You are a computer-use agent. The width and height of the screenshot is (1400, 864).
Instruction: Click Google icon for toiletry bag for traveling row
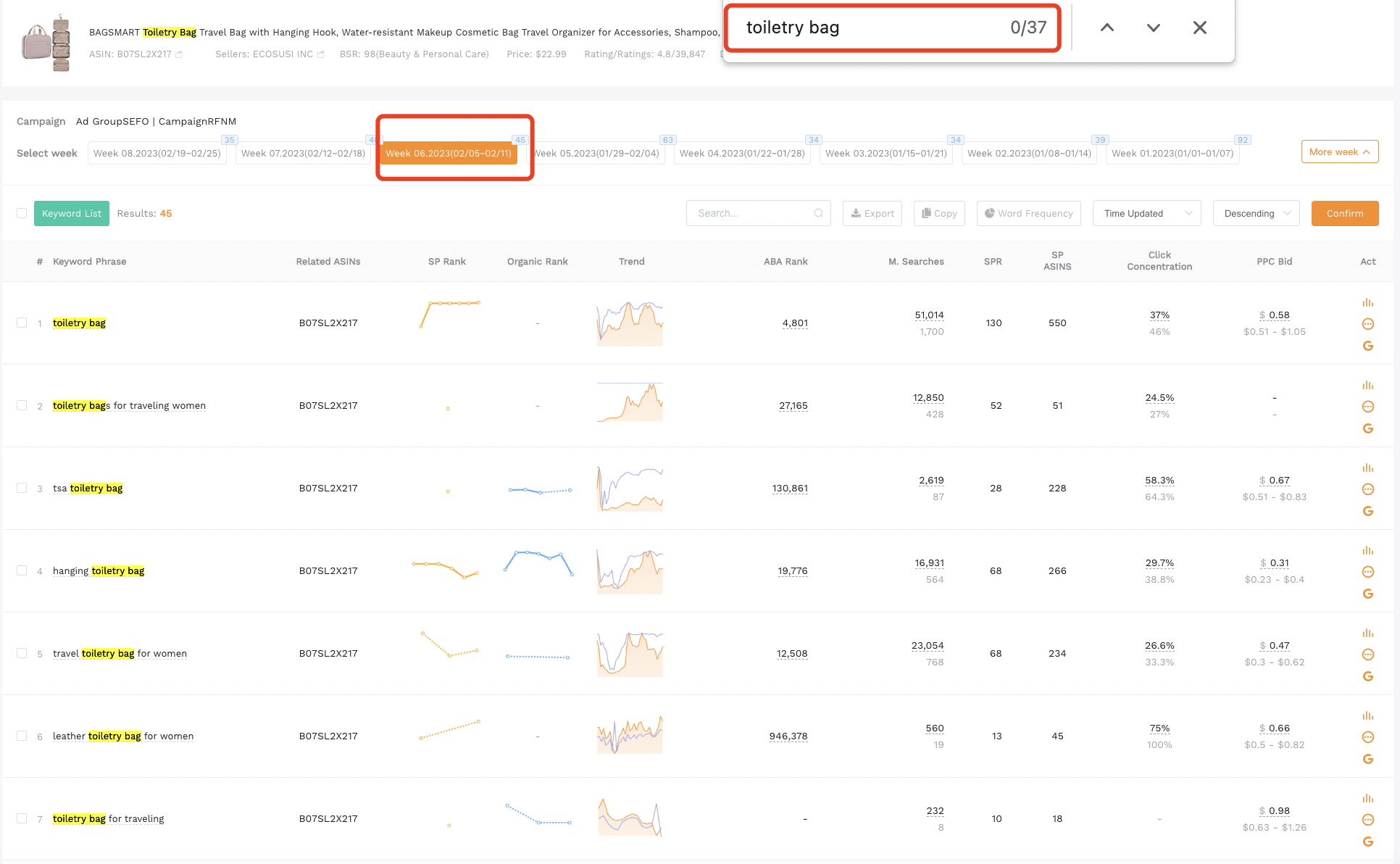coord(1368,842)
